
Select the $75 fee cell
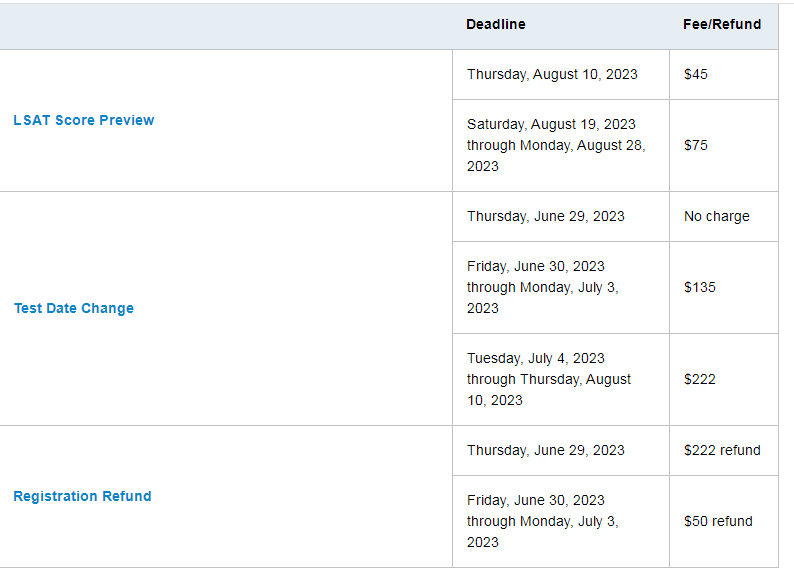tap(724, 145)
